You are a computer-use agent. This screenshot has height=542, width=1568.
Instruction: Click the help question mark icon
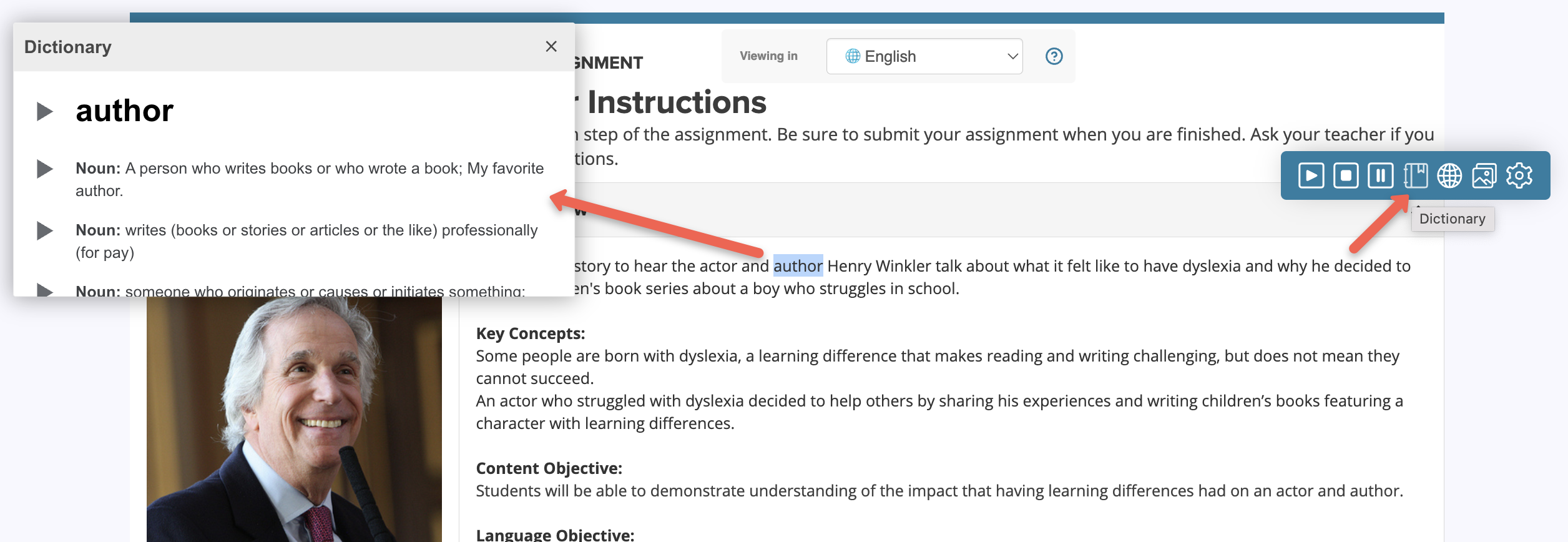pyautogui.click(x=1054, y=56)
